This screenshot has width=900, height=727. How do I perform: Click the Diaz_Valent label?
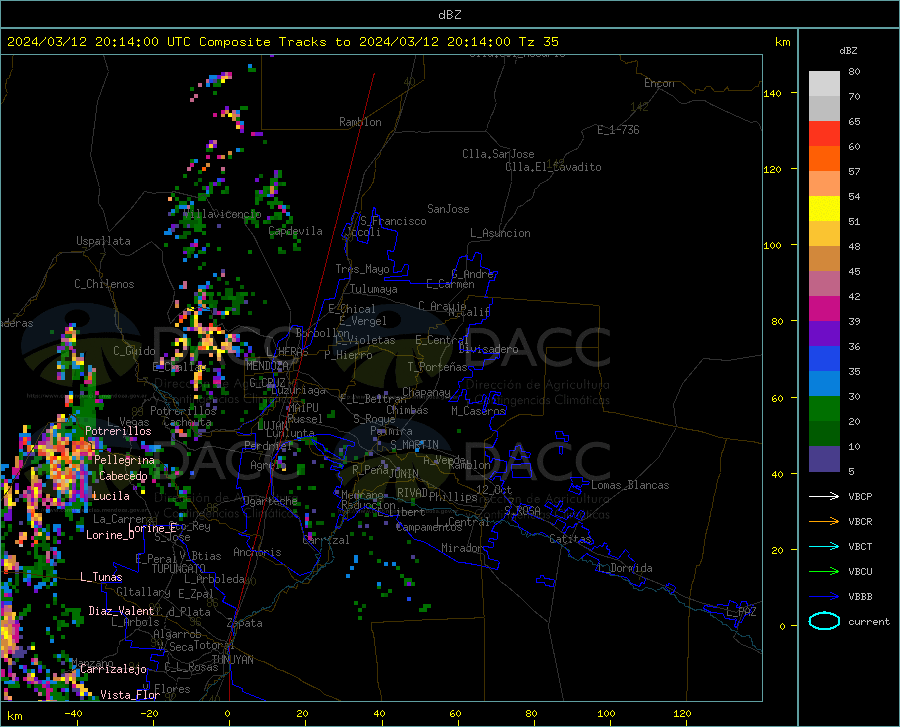point(121,611)
